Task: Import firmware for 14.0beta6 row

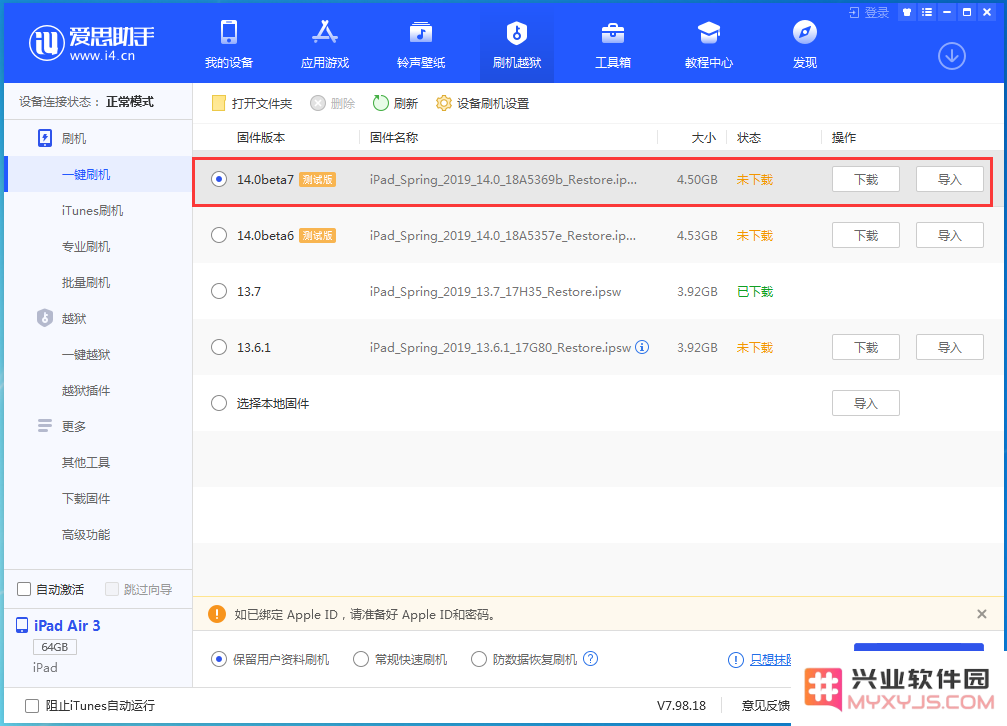Action: click(949, 235)
